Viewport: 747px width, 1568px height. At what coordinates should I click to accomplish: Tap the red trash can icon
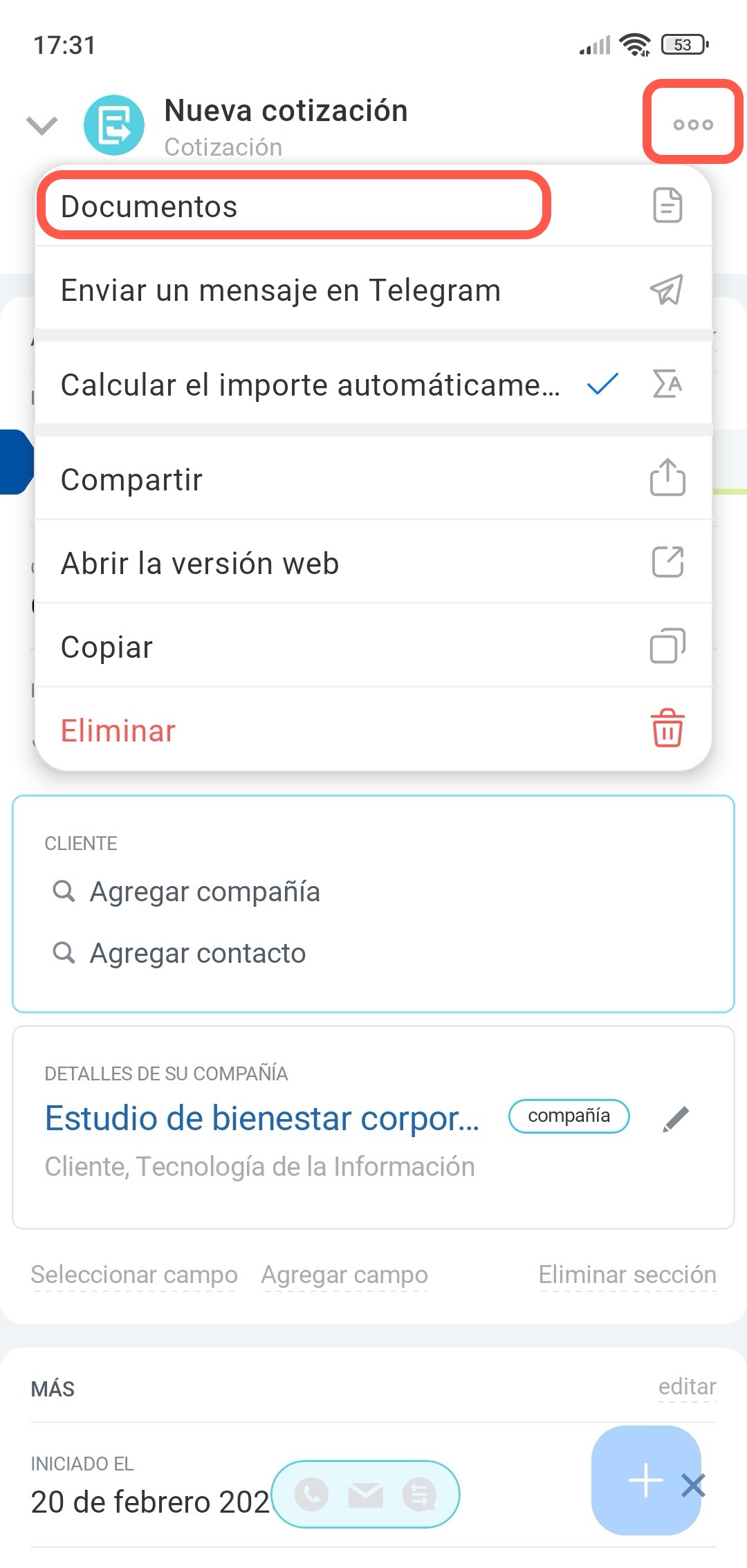coord(667,728)
